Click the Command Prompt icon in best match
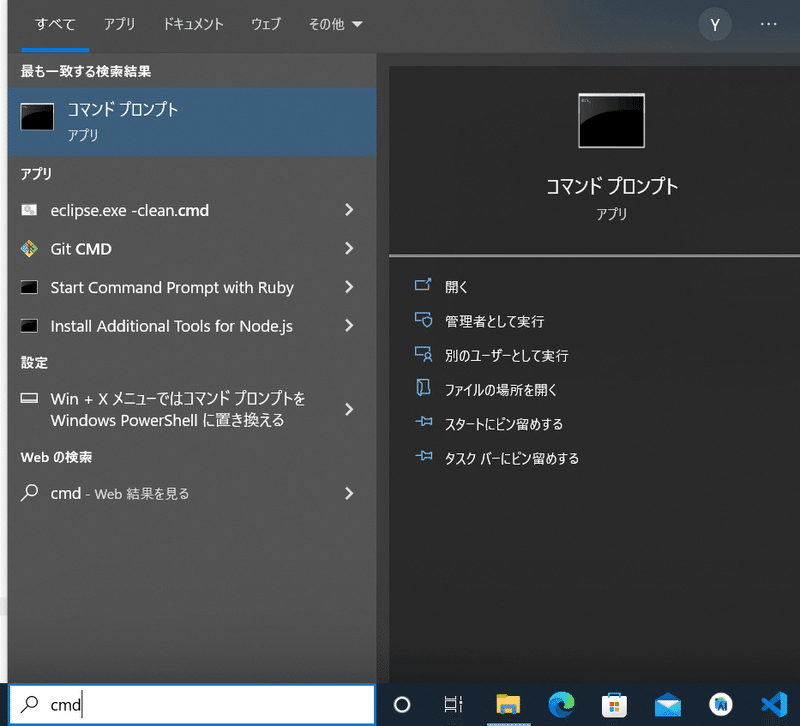 pyautogui.click(x=37, y=117)
